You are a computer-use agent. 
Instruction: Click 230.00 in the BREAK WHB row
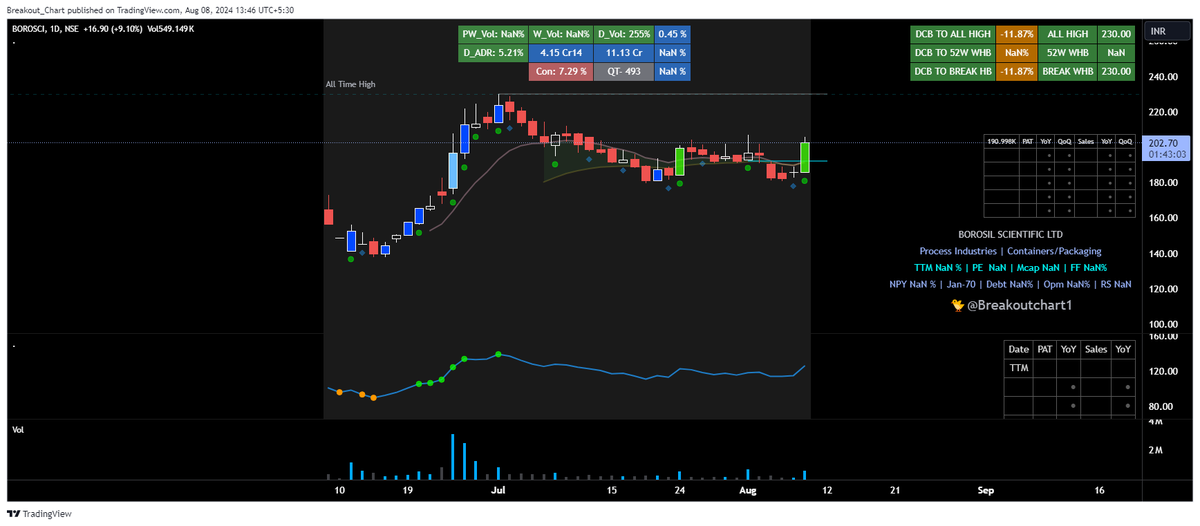(1116, 72)
